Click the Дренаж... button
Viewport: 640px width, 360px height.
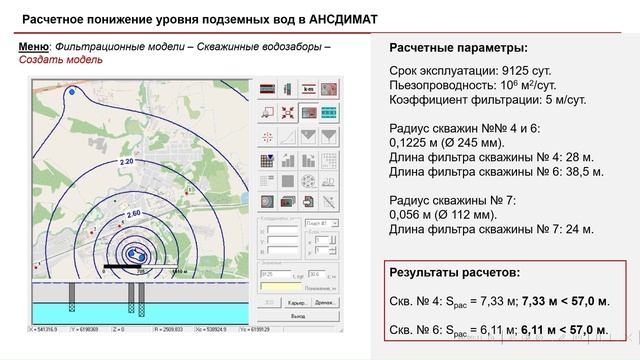pyautogui.click(x=325, y=302)
